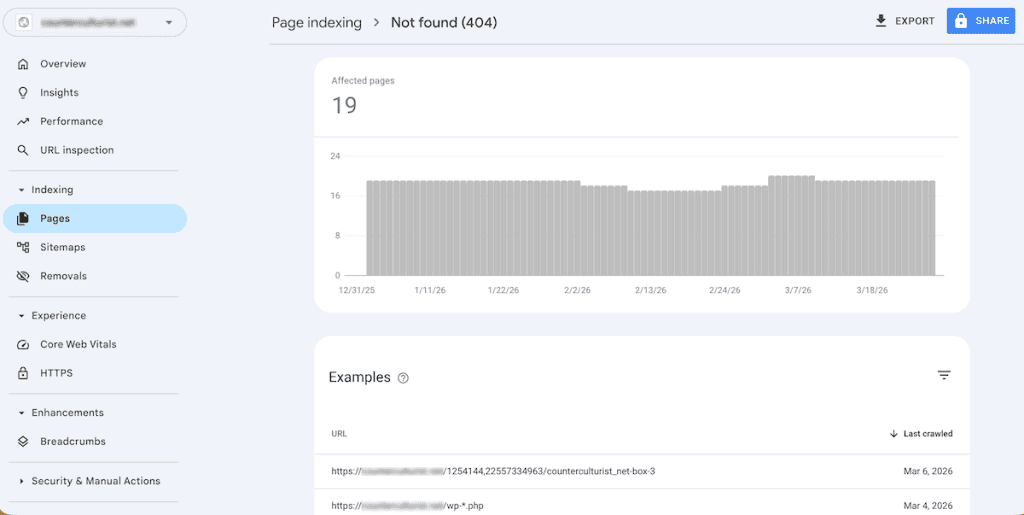
Task: Click the Affected pages count 19
Action: (344, 106)
